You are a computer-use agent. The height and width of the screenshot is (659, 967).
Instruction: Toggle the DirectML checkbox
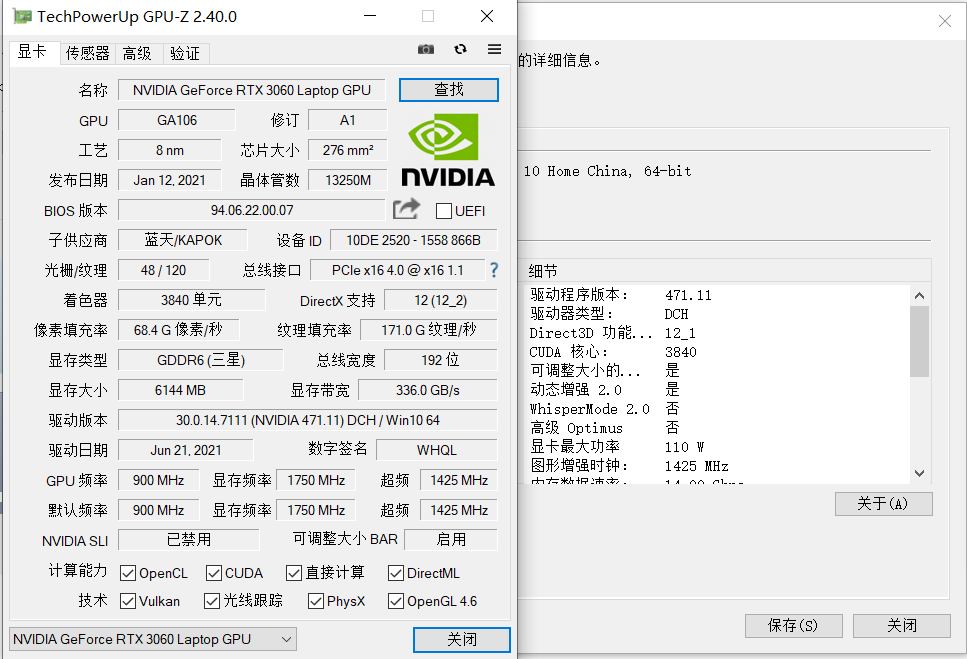tap(395, 573)
